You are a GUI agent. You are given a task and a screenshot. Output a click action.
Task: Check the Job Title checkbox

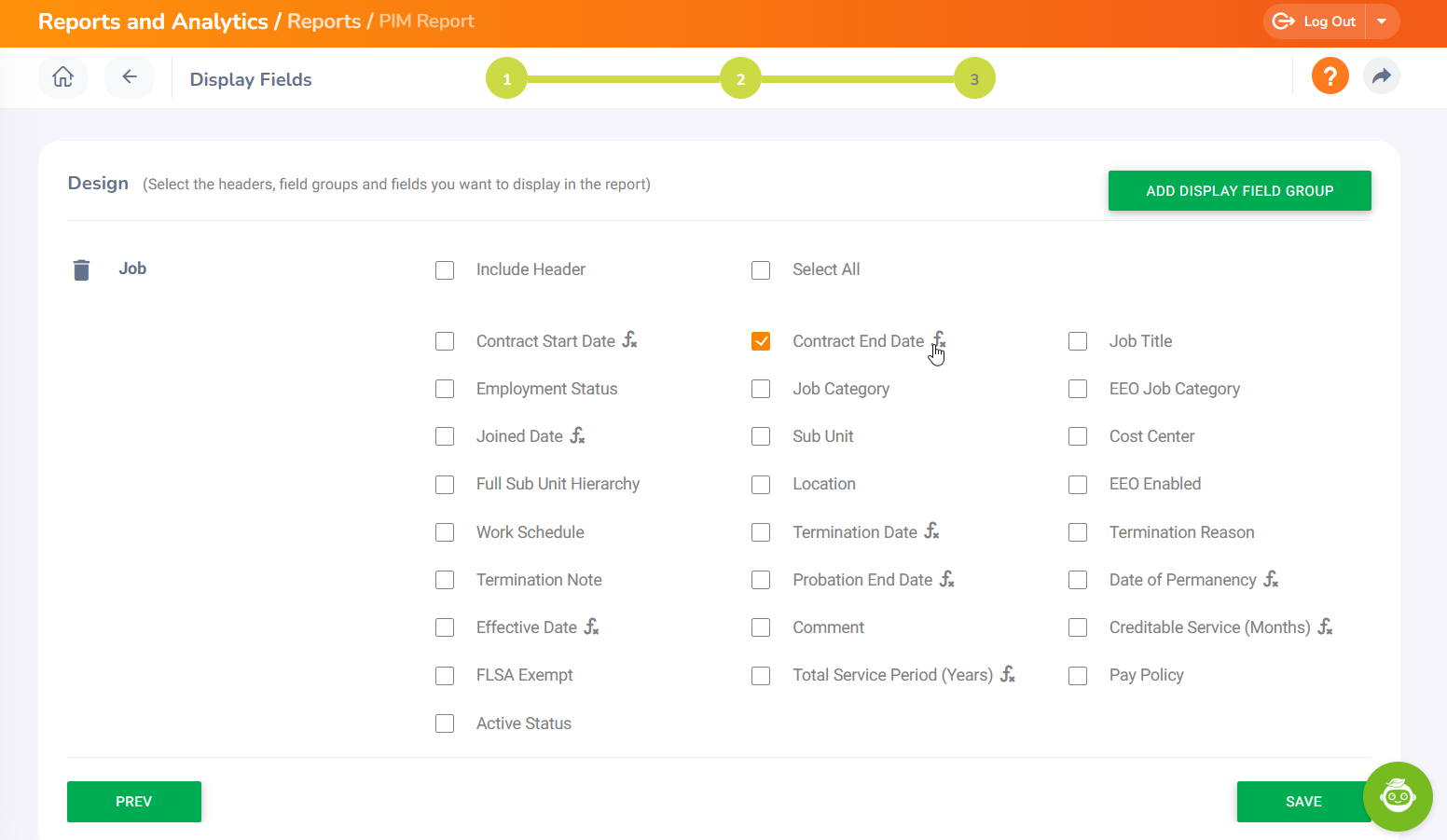[1078, 341]
